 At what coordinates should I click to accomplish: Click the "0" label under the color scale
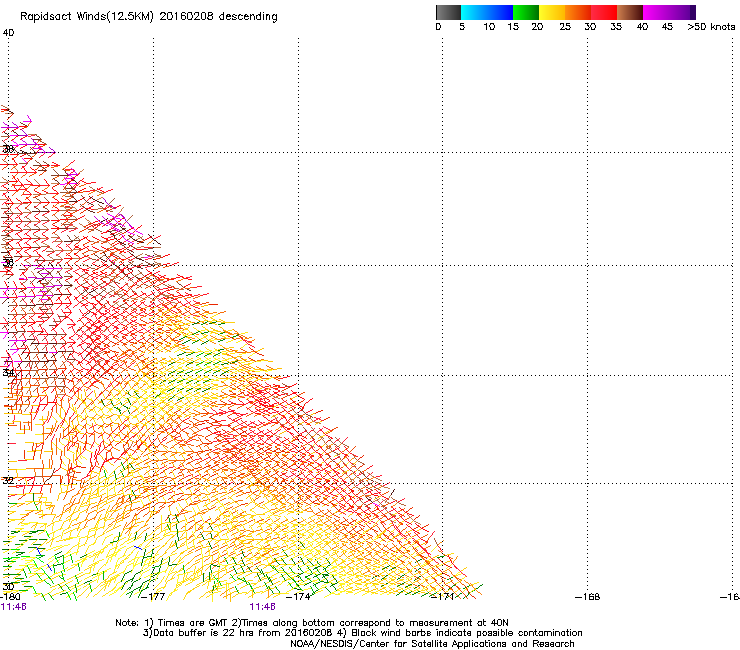pyautogui.click(x=438, y=27)
